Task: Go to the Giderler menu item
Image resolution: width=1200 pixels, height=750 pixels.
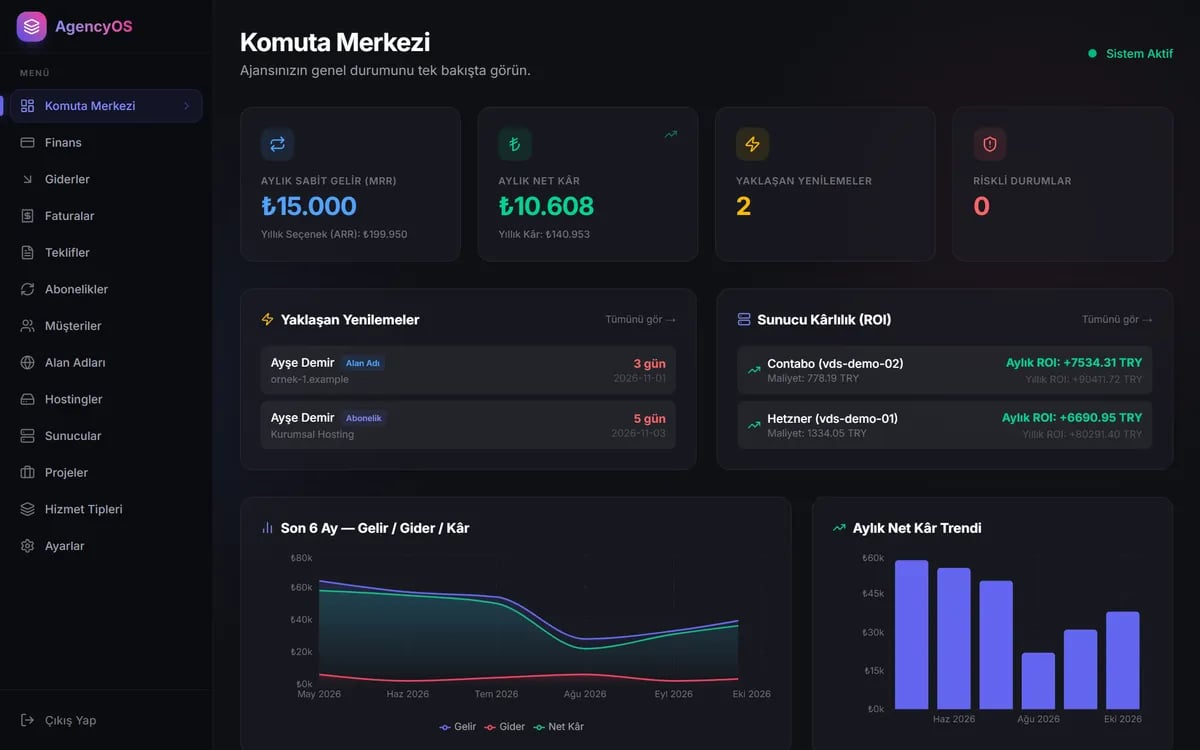Action: (107, 179)
